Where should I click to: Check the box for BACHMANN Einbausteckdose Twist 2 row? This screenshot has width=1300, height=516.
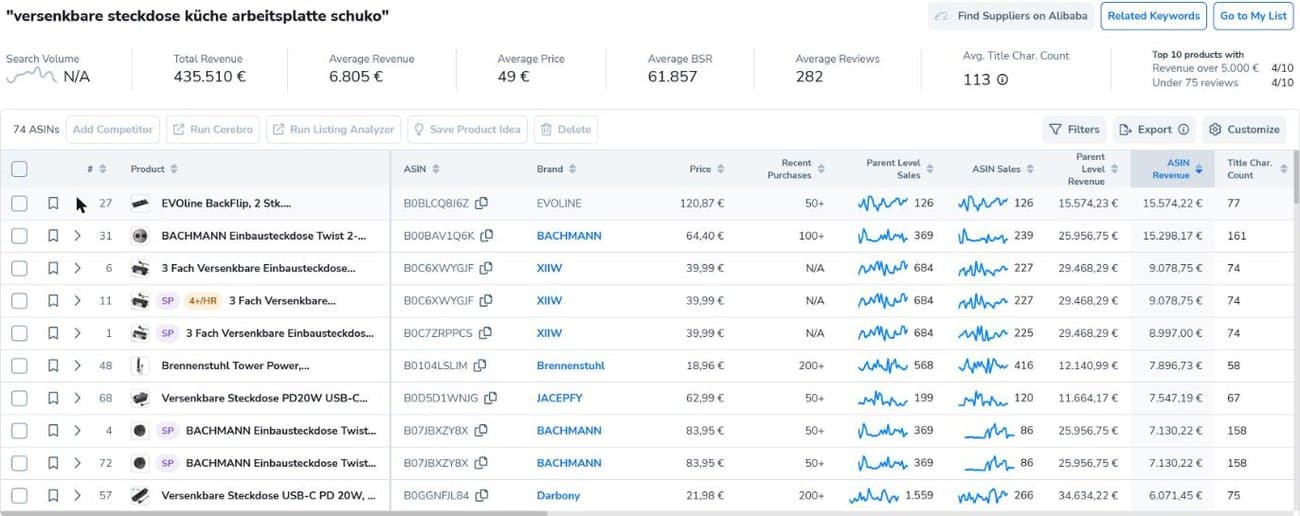19,236
